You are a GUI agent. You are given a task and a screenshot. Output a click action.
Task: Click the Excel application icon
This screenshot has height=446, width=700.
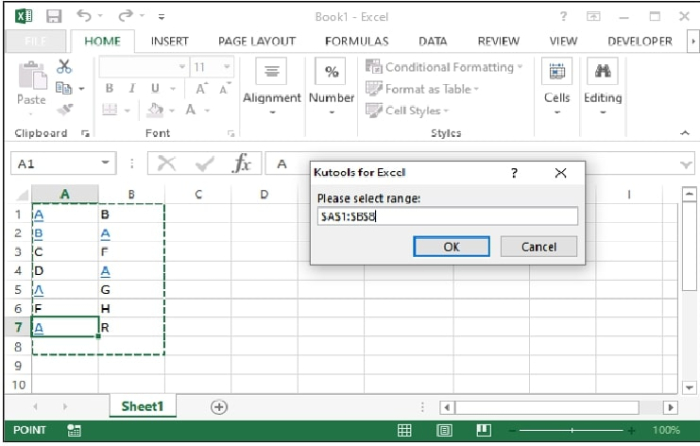pyautogui.click(x=24, y=17)
